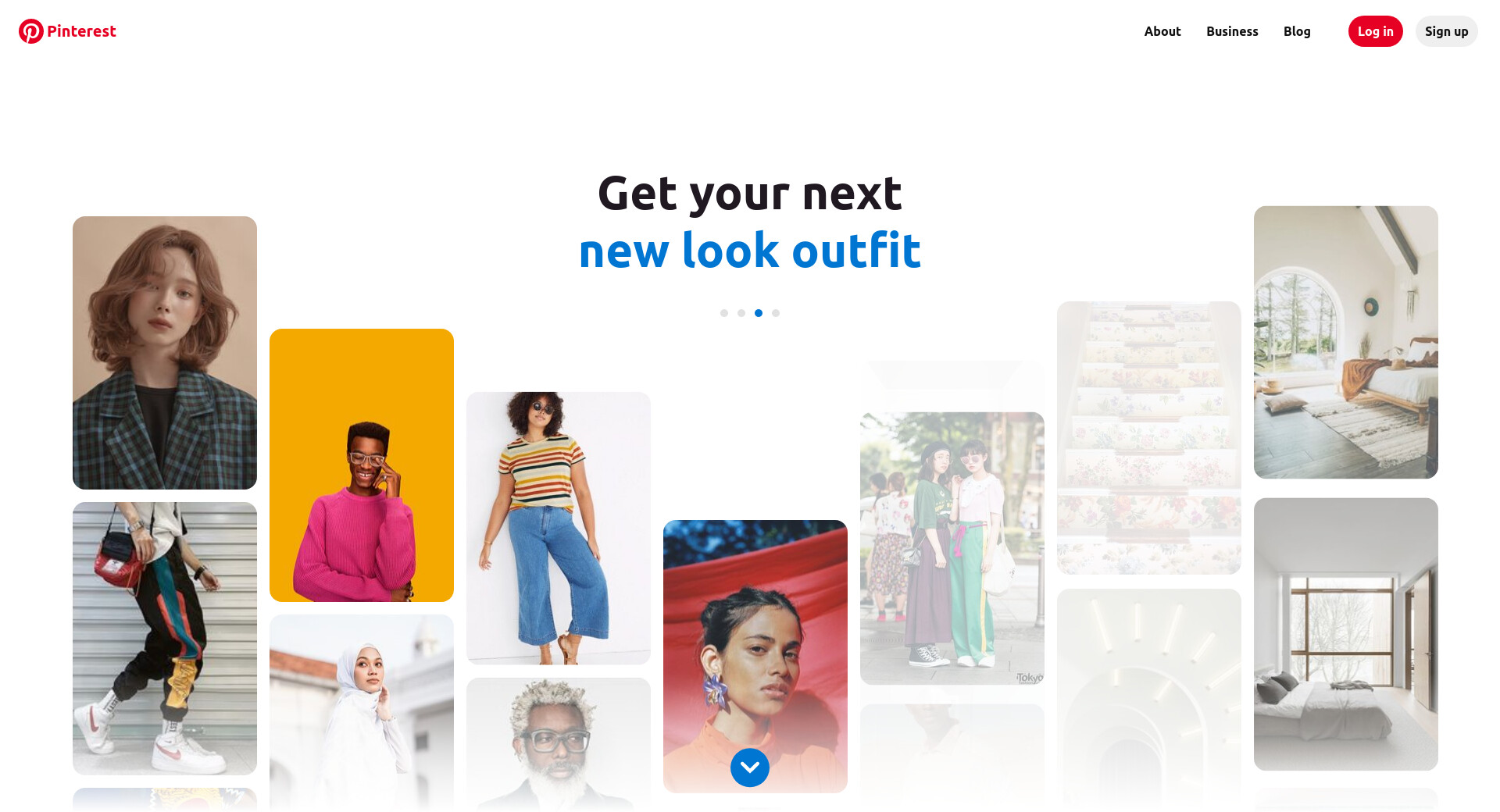Open the striped tee and jeans pin
This screenshot has width=1500, height=812.
point(559,529)
